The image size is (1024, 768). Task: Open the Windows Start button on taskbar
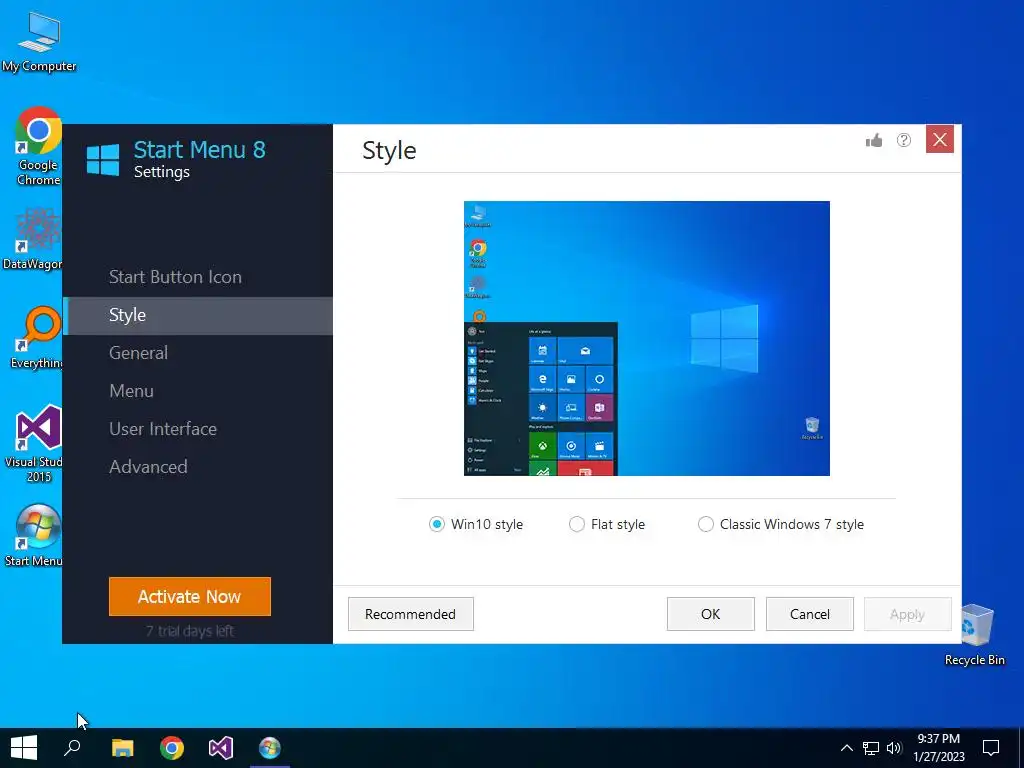click(24, 748)
